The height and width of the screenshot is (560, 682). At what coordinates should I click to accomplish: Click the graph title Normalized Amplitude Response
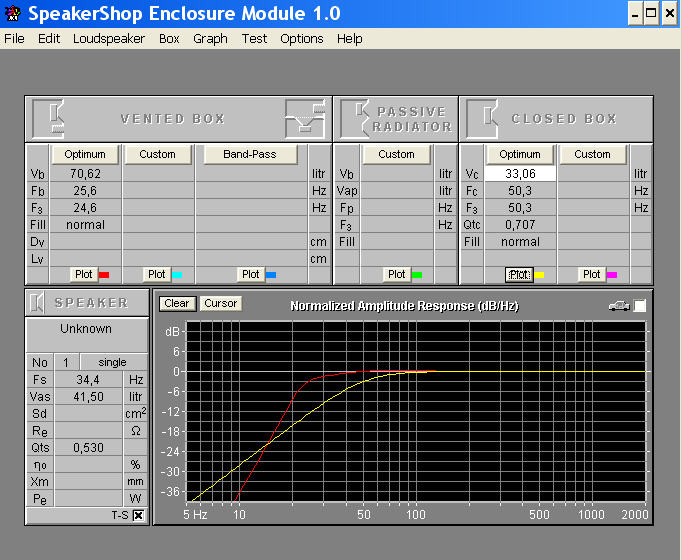point(405,306)
